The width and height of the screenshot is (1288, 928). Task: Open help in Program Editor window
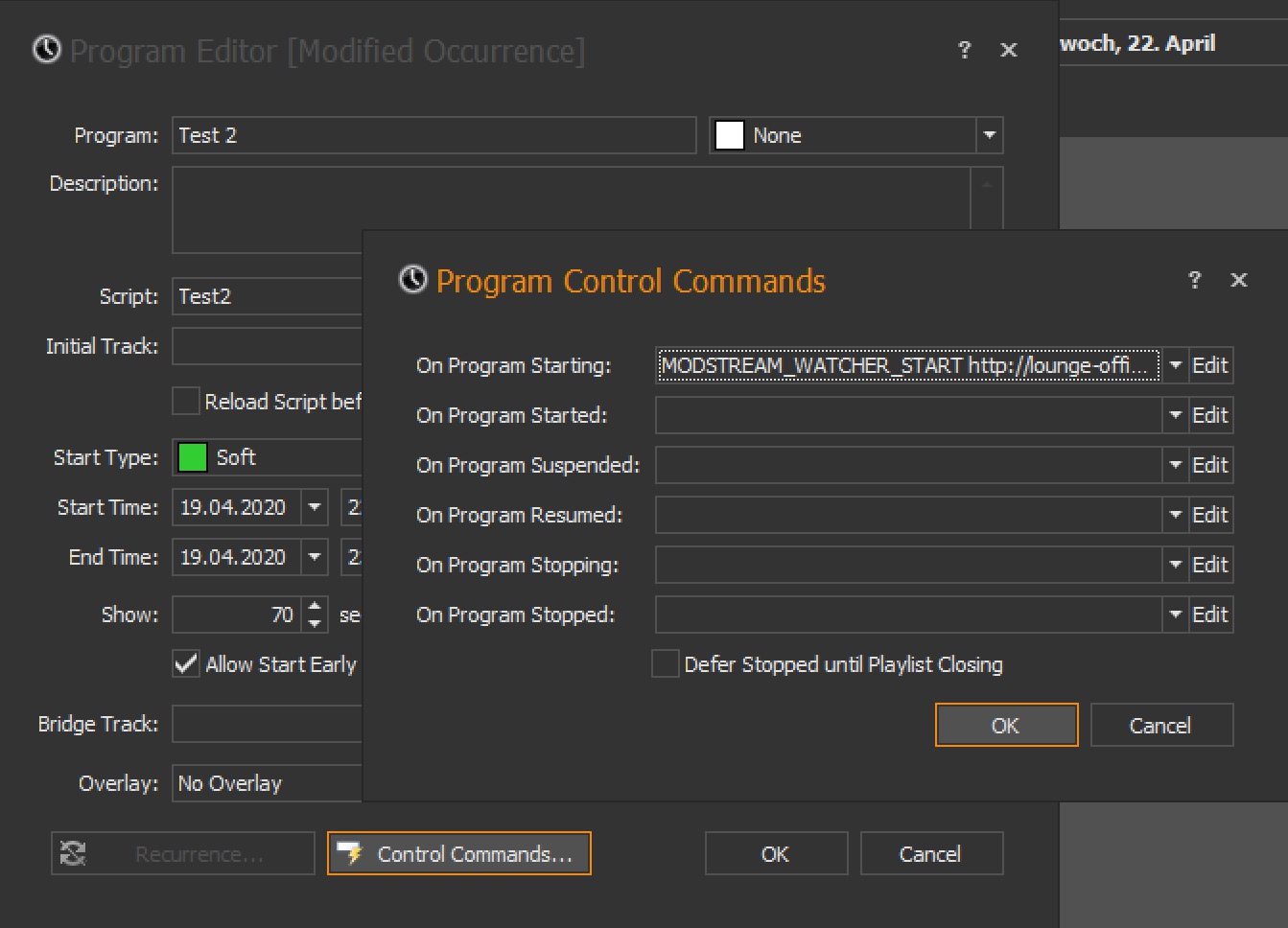[x=964, y=50]
